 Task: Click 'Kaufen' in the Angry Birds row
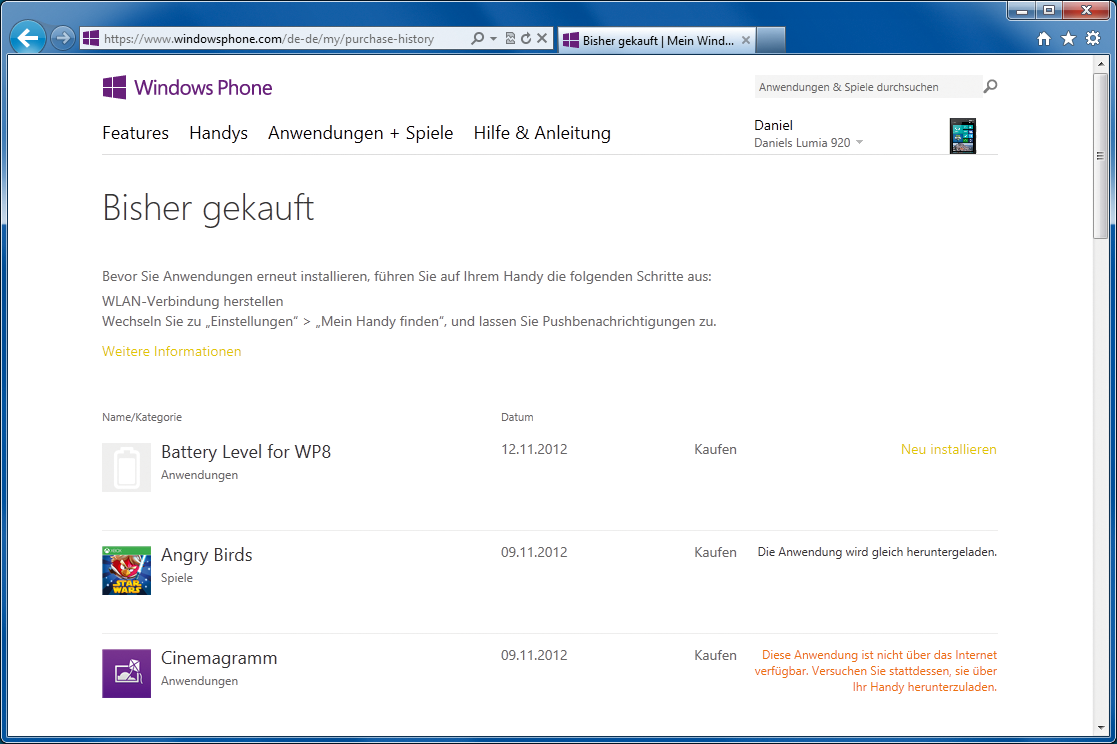point(715,552)
